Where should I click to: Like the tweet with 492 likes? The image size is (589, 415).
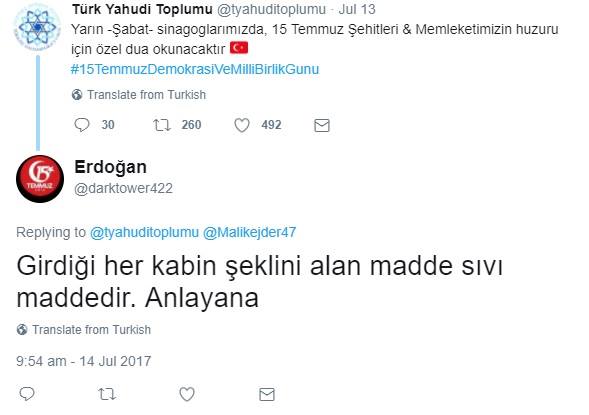(242, 125)
